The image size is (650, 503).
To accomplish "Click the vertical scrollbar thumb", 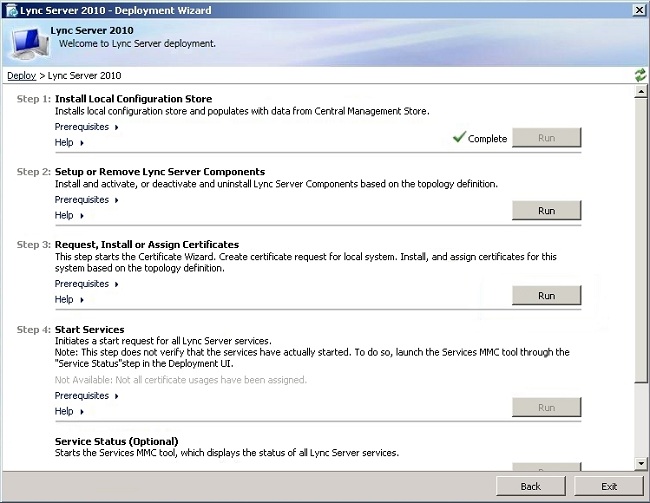I will tap(641, 240).
